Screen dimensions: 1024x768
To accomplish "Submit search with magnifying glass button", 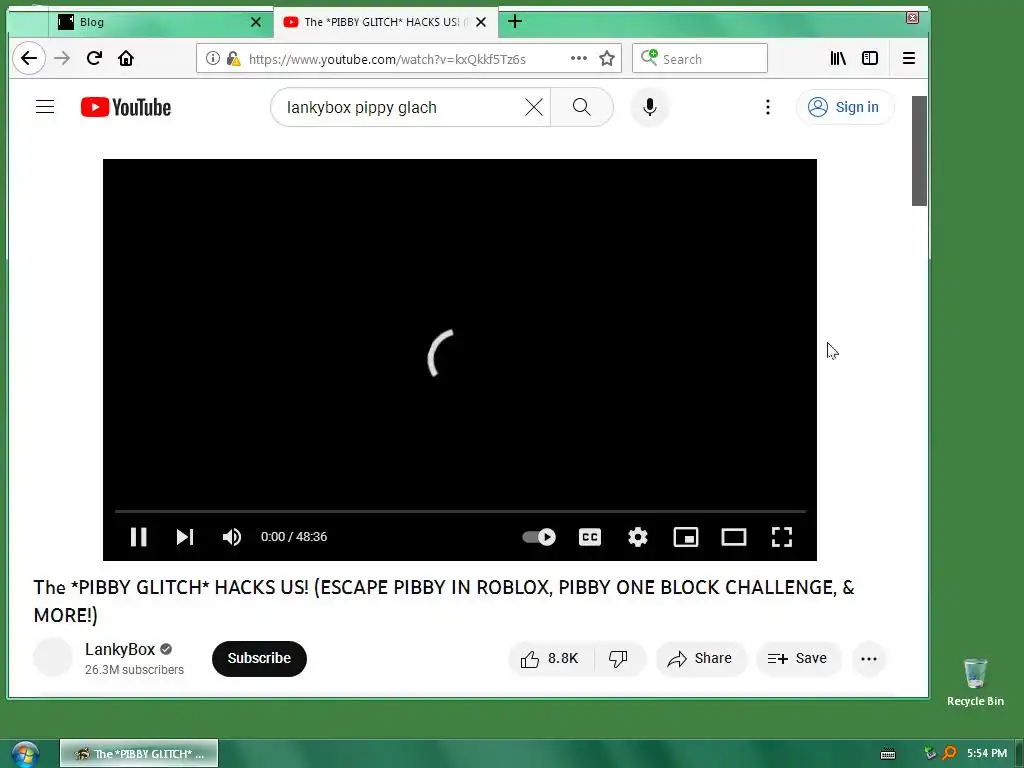I will pos(582,107).
